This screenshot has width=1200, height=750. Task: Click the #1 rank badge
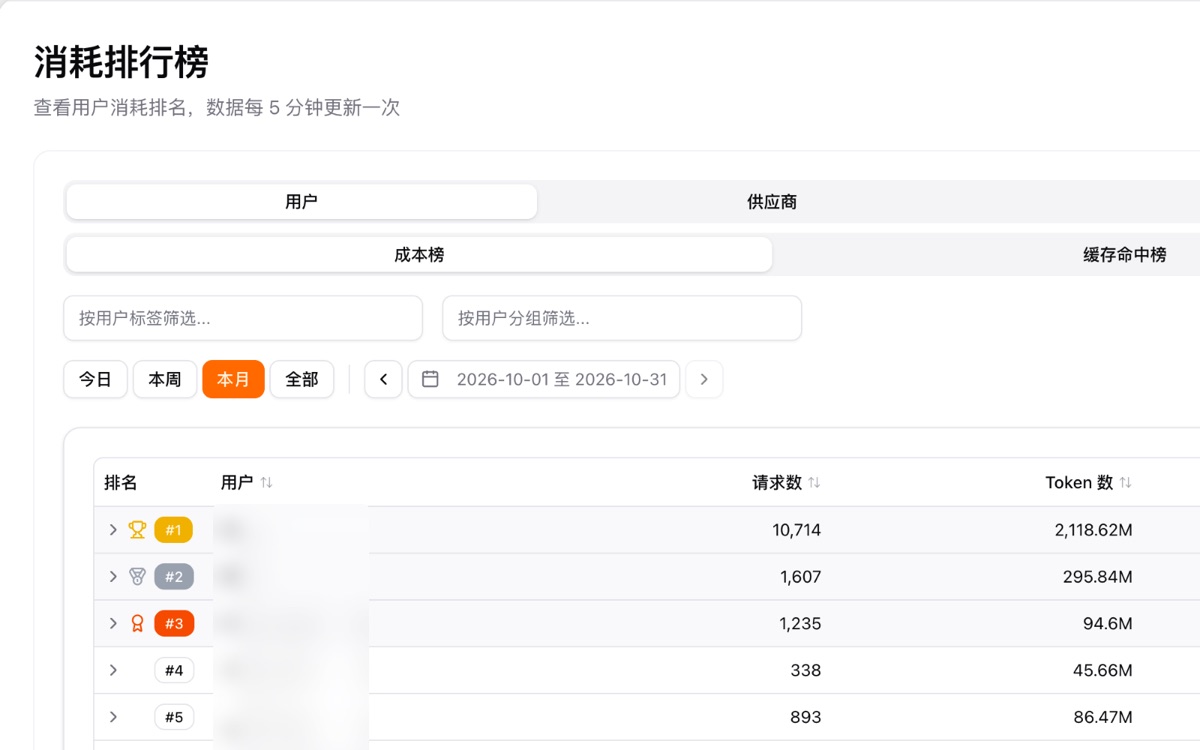point(174,530)
